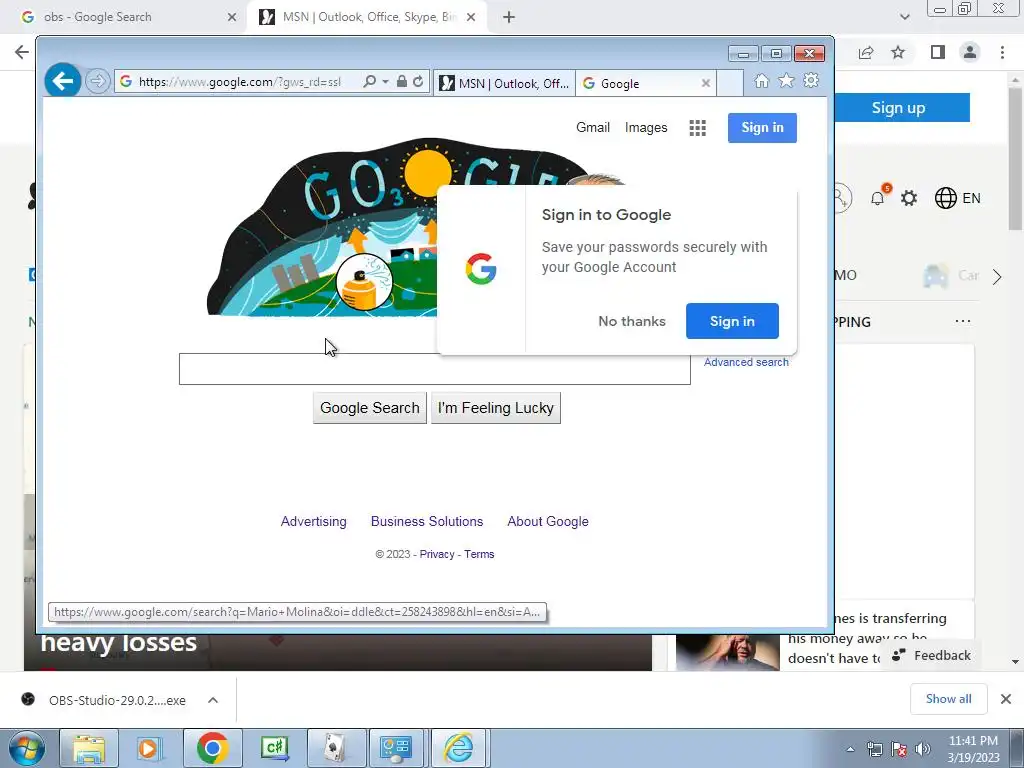Open IE favorites star
The width and height of the screenshot is (1024, 768).
(x=786, y=81)
